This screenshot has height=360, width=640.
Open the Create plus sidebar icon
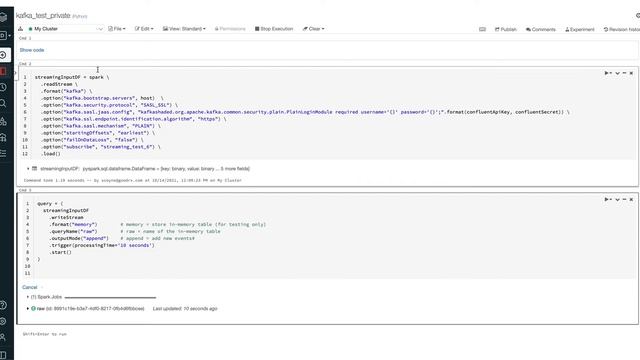click(x=3, y=55)
